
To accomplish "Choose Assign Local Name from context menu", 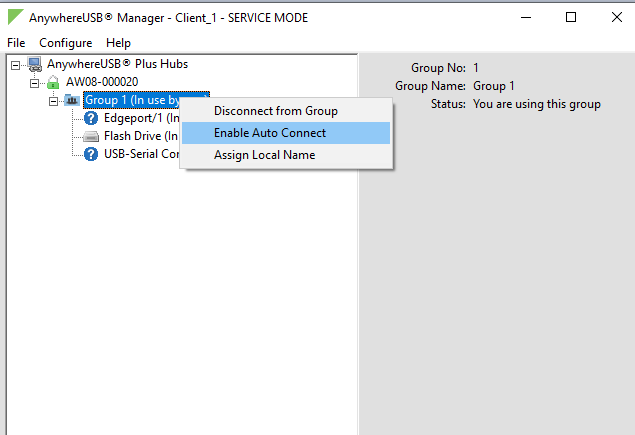I will tap(264, 155).
